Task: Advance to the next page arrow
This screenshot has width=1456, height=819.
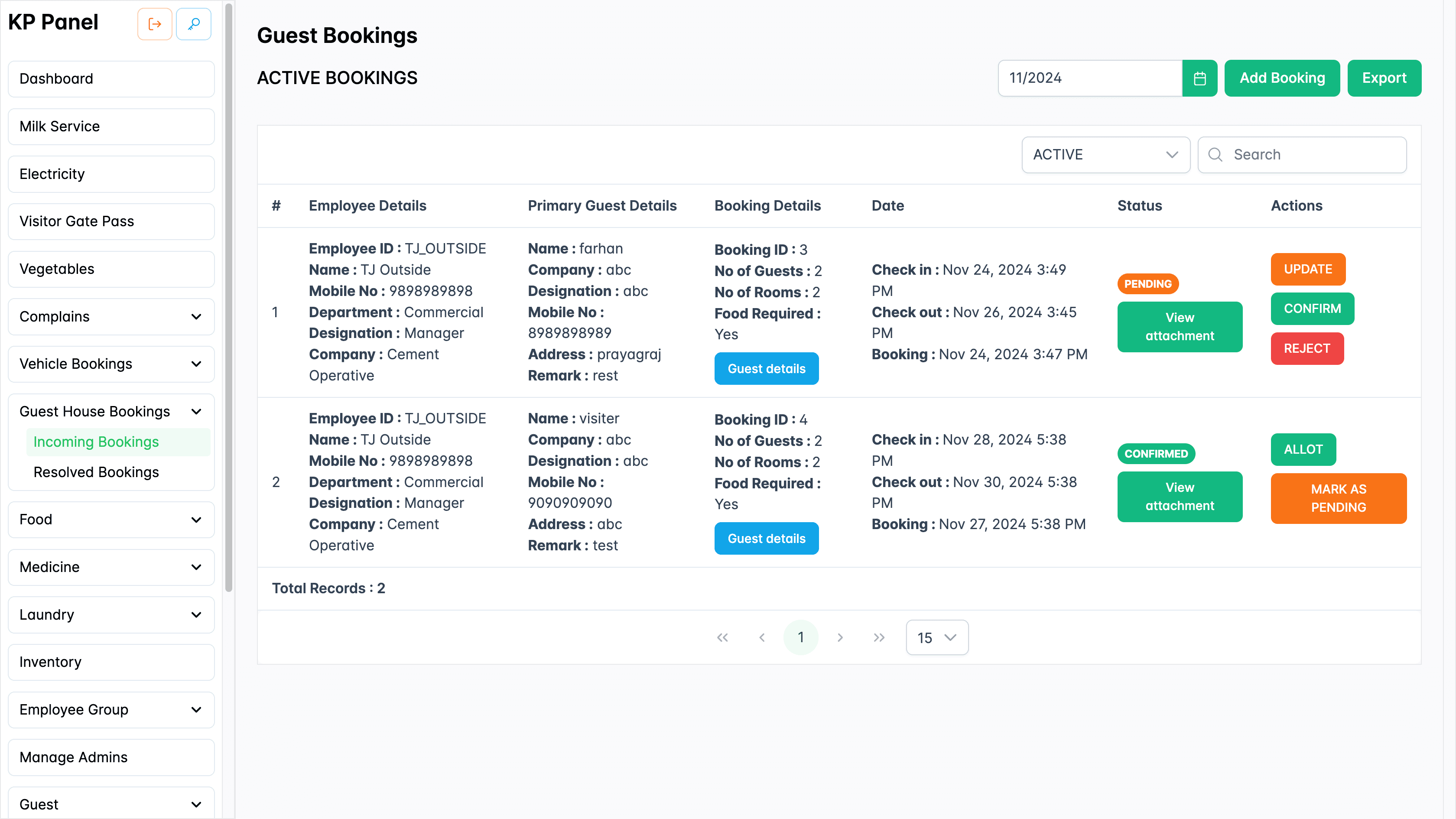Action: pyautogui.click(x=841, y=637)
